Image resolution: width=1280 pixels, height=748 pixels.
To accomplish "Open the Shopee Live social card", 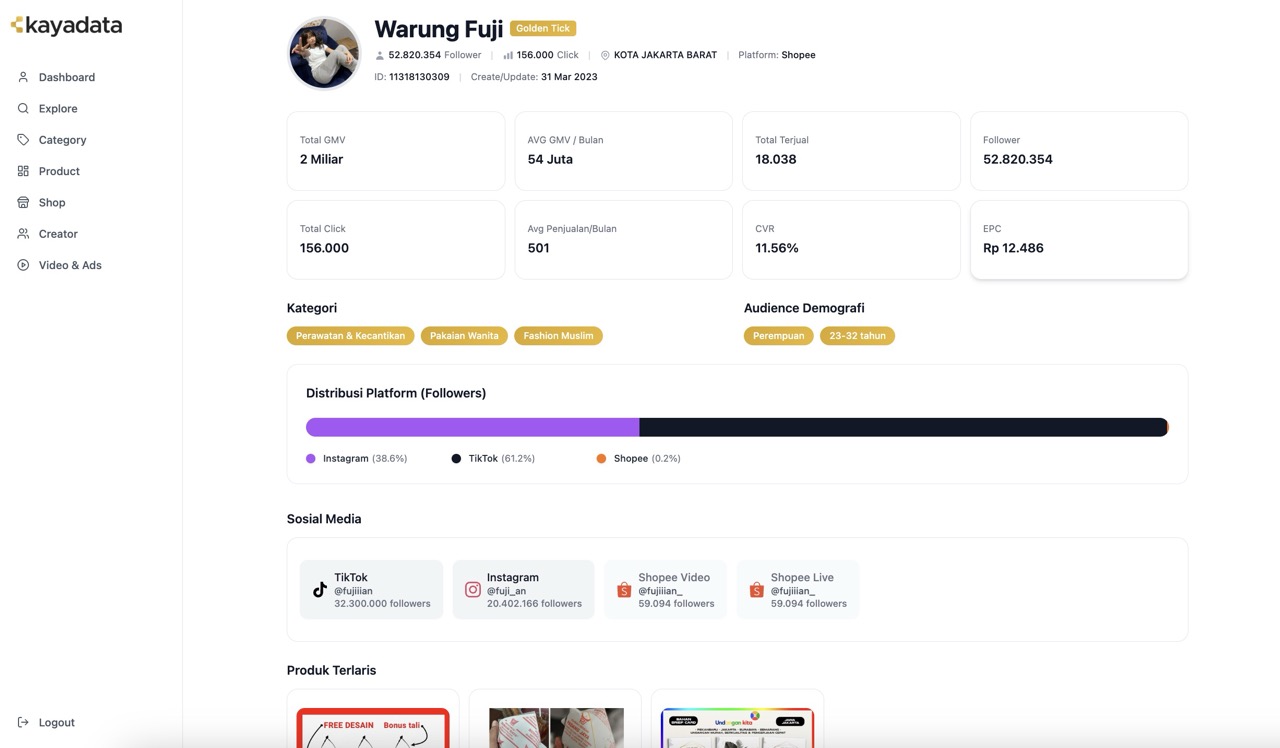I will point(798,590).
